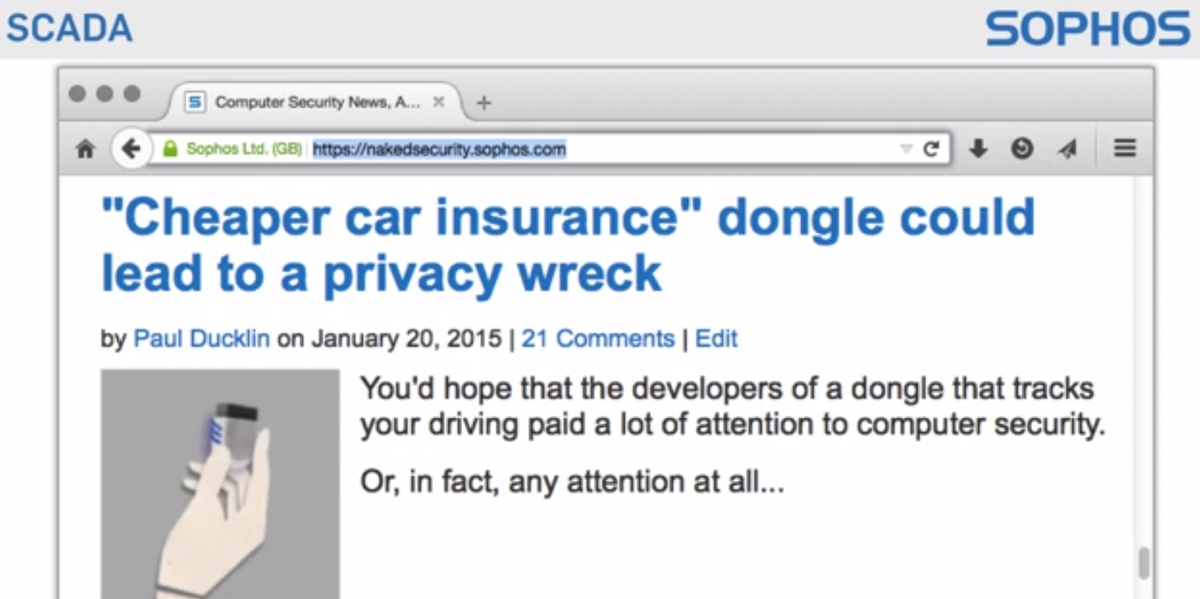This screenshot has height=599, width=1200.
Task: Open author Paul Ducklin's page
Action: [x=202, y=339]
